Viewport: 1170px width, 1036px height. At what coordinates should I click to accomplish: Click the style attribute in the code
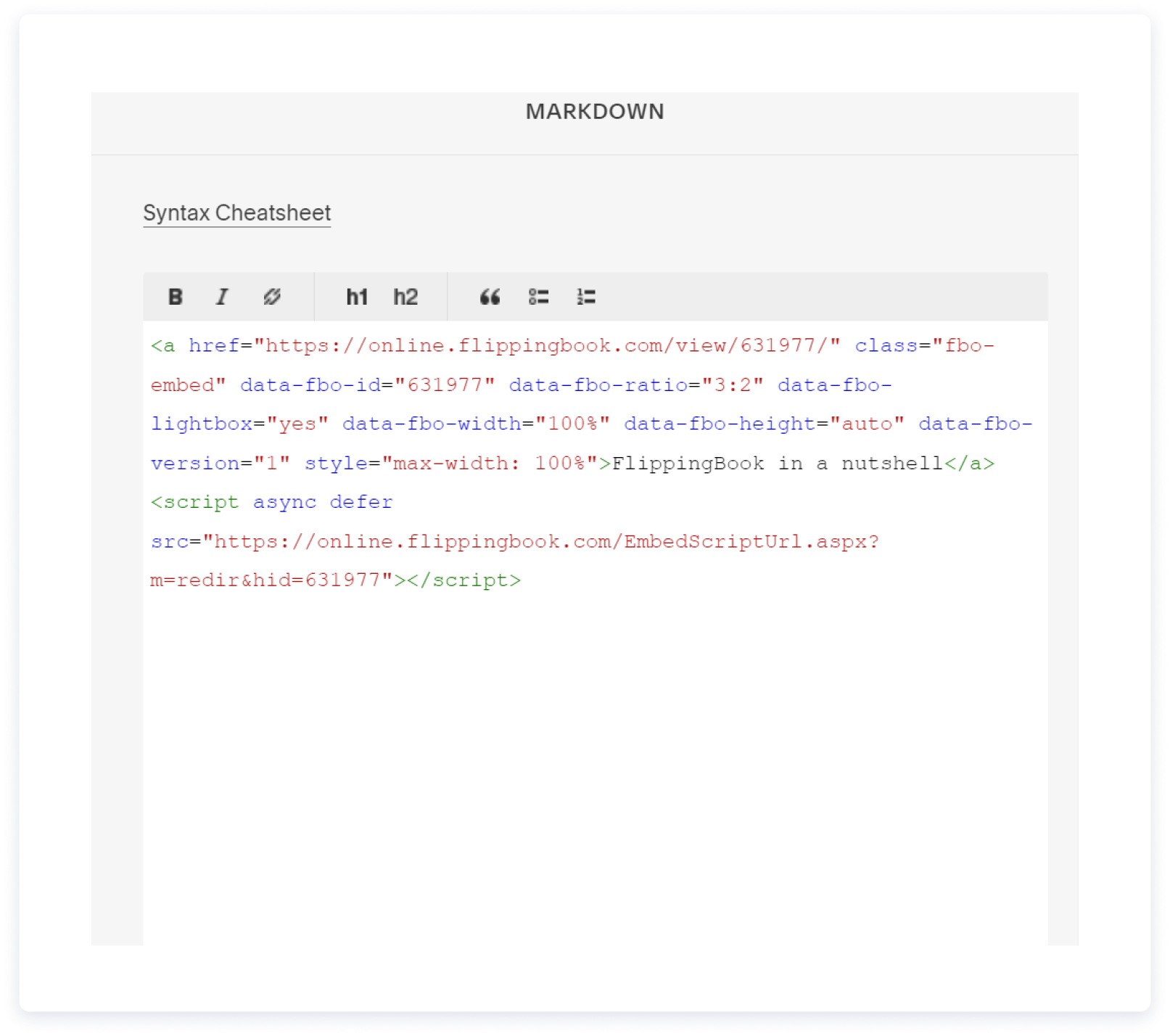[x=336, y=464]
